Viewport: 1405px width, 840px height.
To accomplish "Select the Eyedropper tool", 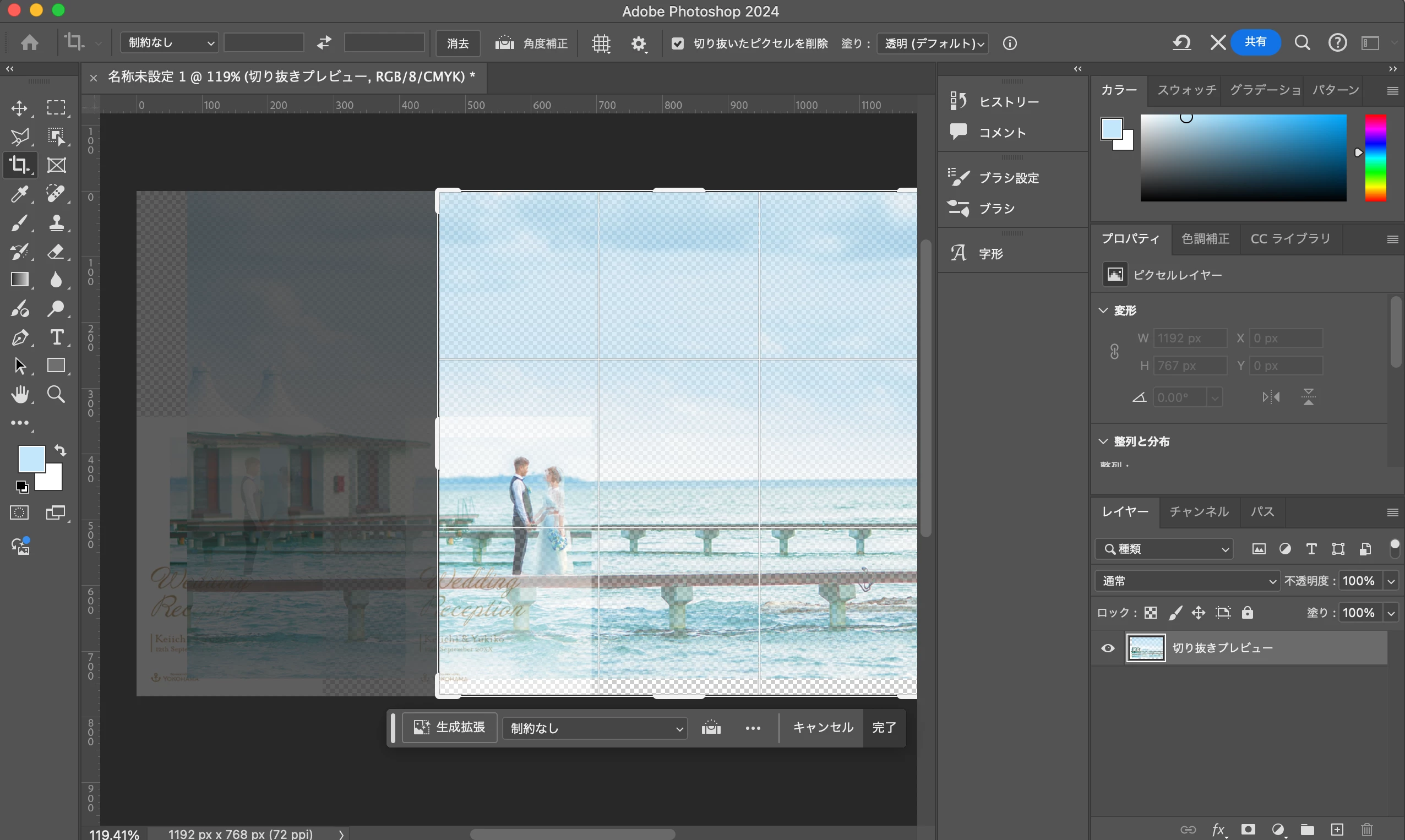I will (20, 194).
